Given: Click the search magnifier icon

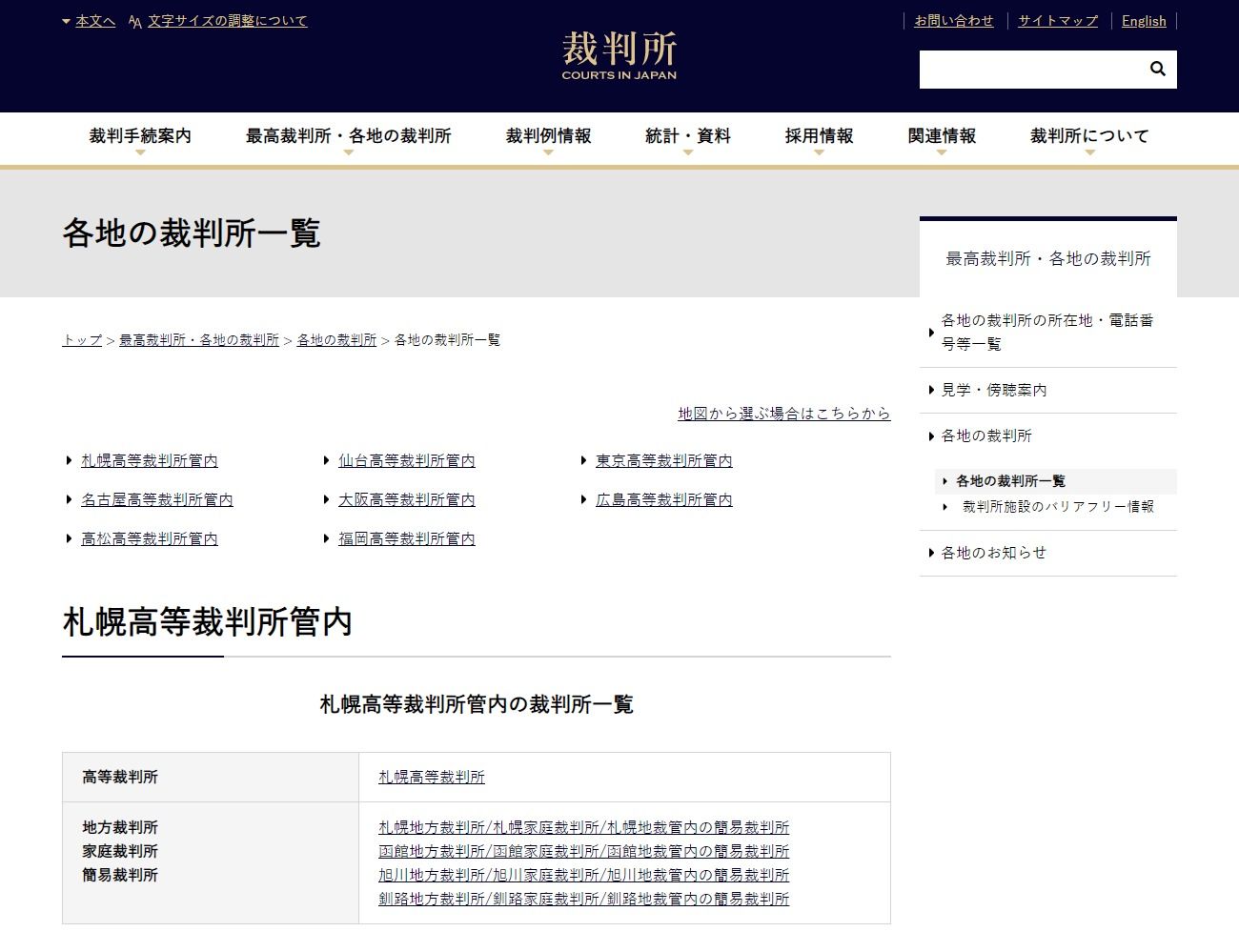Looking at the screenshot, I should (1157, 69).
